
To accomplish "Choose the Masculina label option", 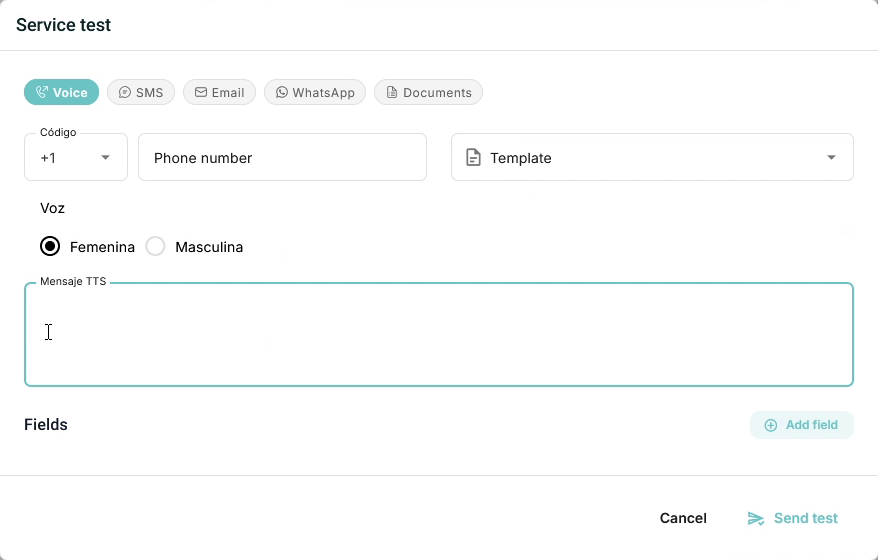I will (209, 247).
